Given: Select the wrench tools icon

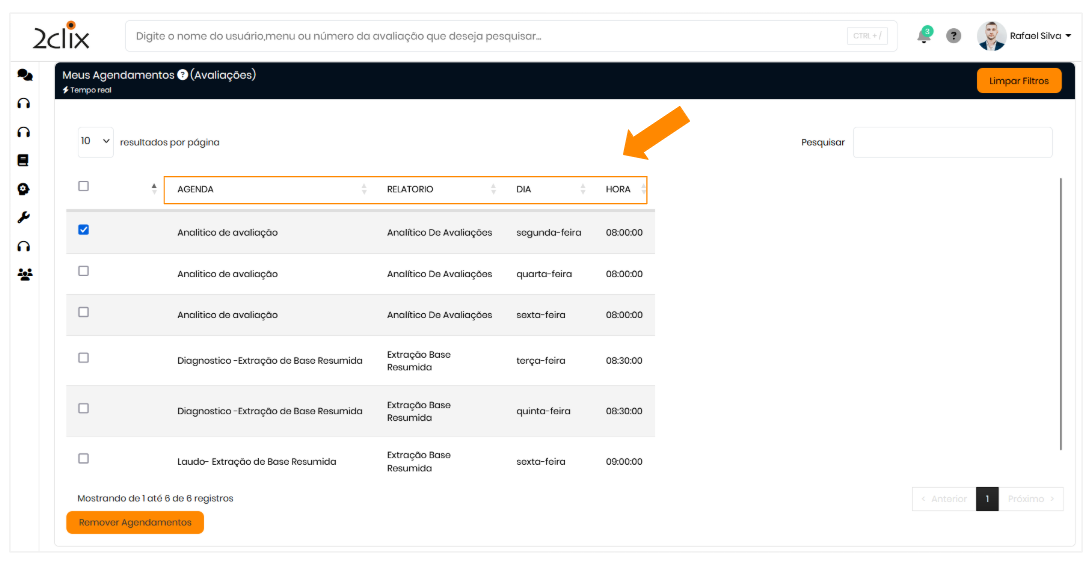Looking at the screenshot, I should coord(24,217).
